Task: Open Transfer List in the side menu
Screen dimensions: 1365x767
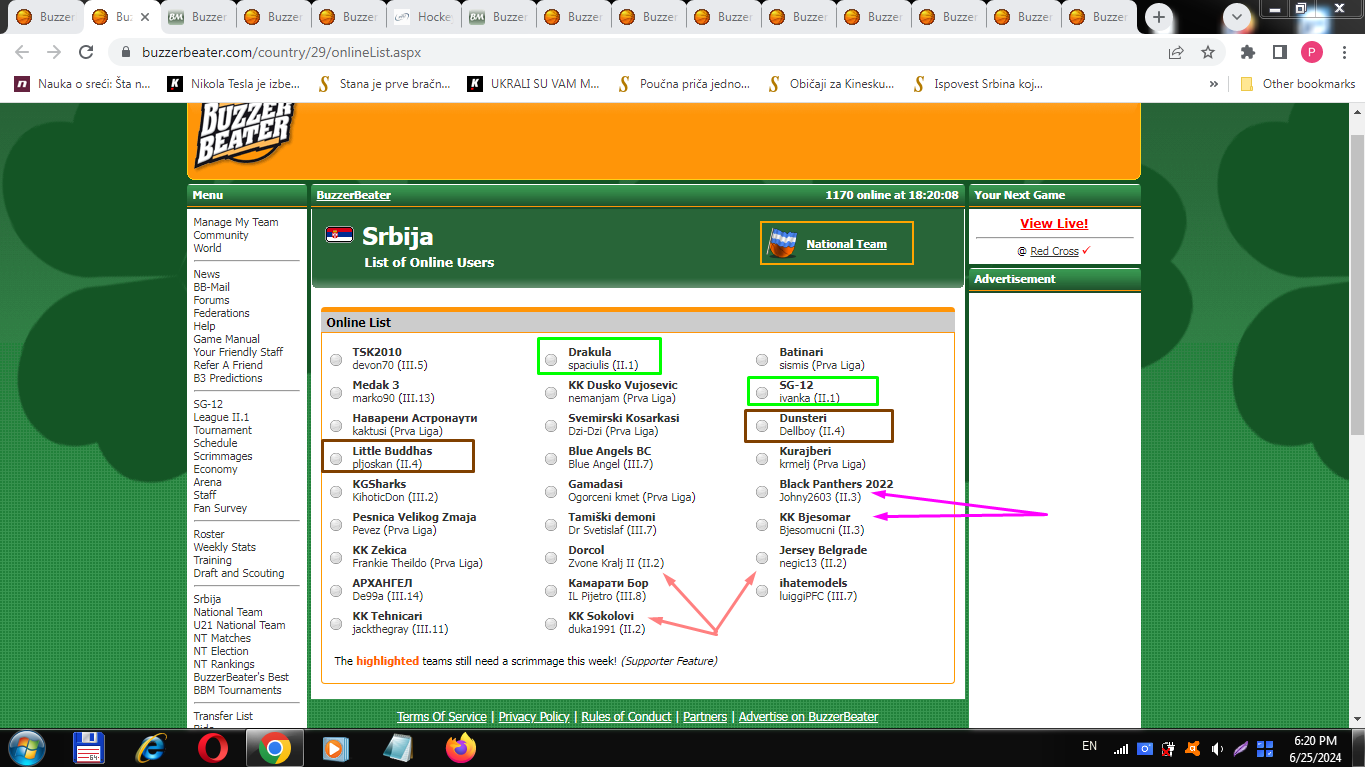Action: [223, 716]
